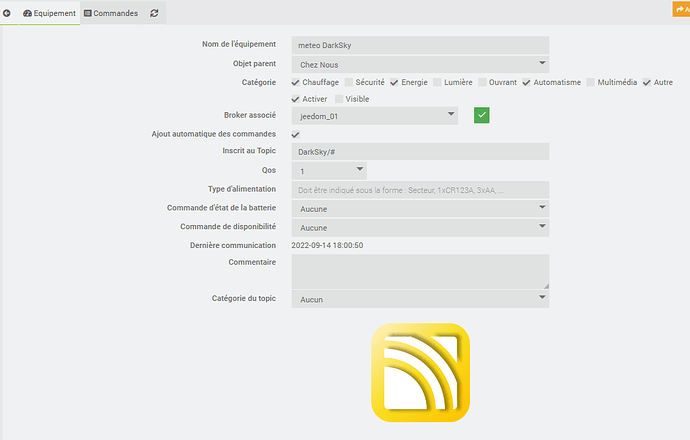Expand the Broker associé dropdown
Image resolution: width=690 pixels, height=440 pixels.
375,116
